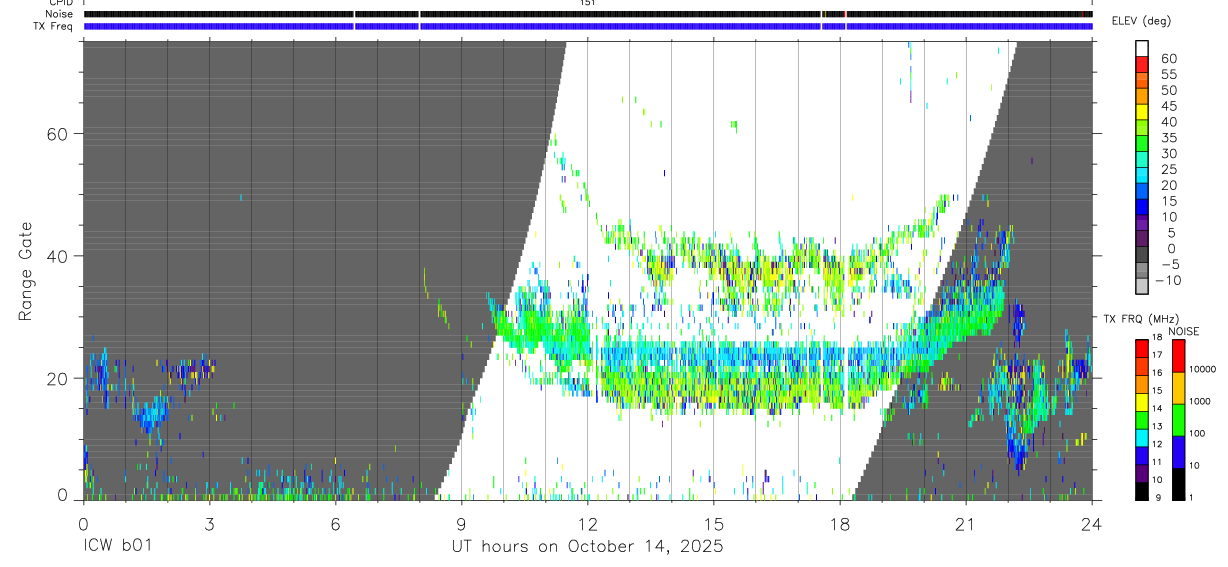Click the '35' label on the ELEV scale
Viewport: 1228px width, 567px height.
click(x=1168, y=138)
